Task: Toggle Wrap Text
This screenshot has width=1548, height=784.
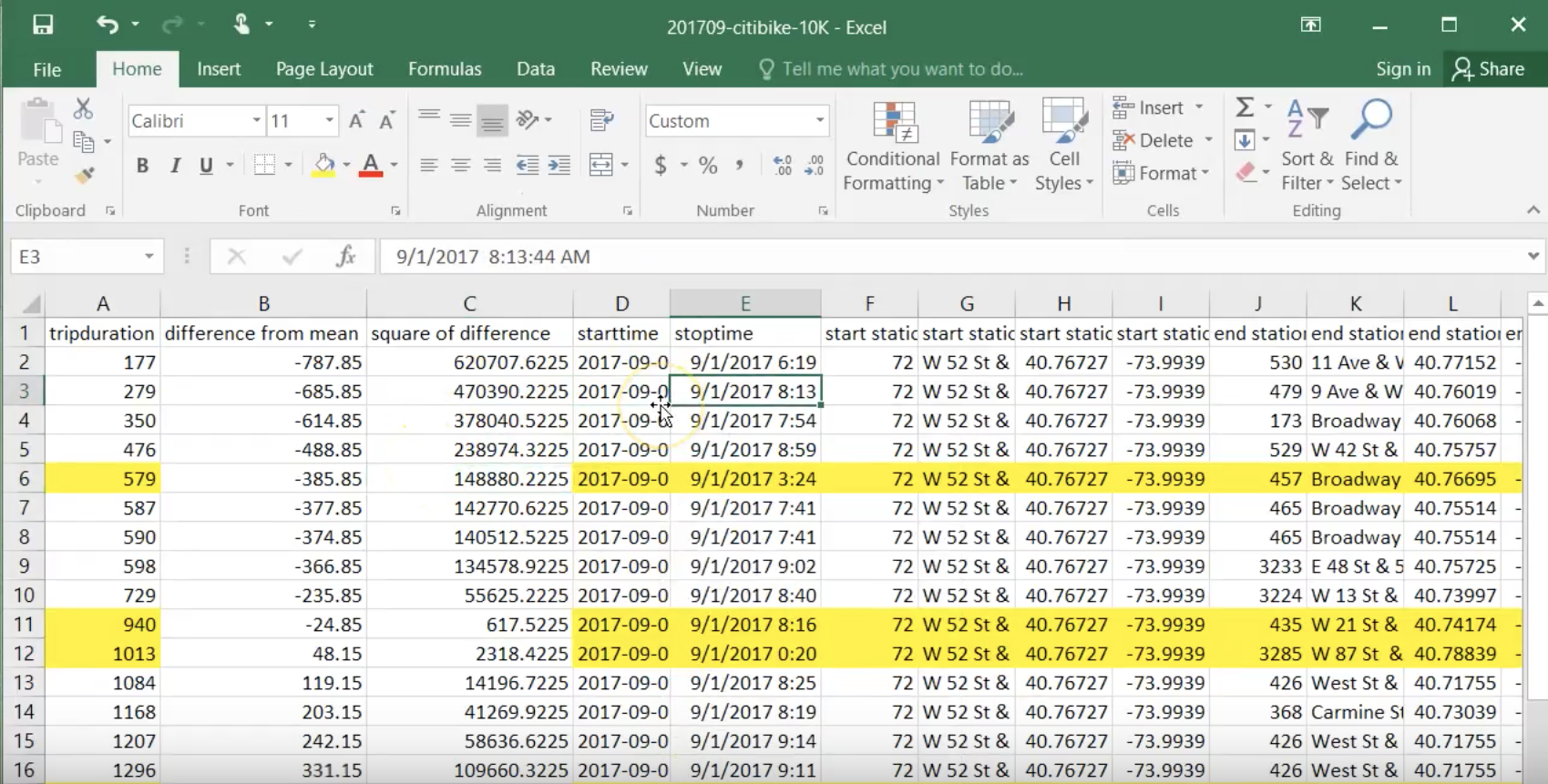Action: coord(601,119)
